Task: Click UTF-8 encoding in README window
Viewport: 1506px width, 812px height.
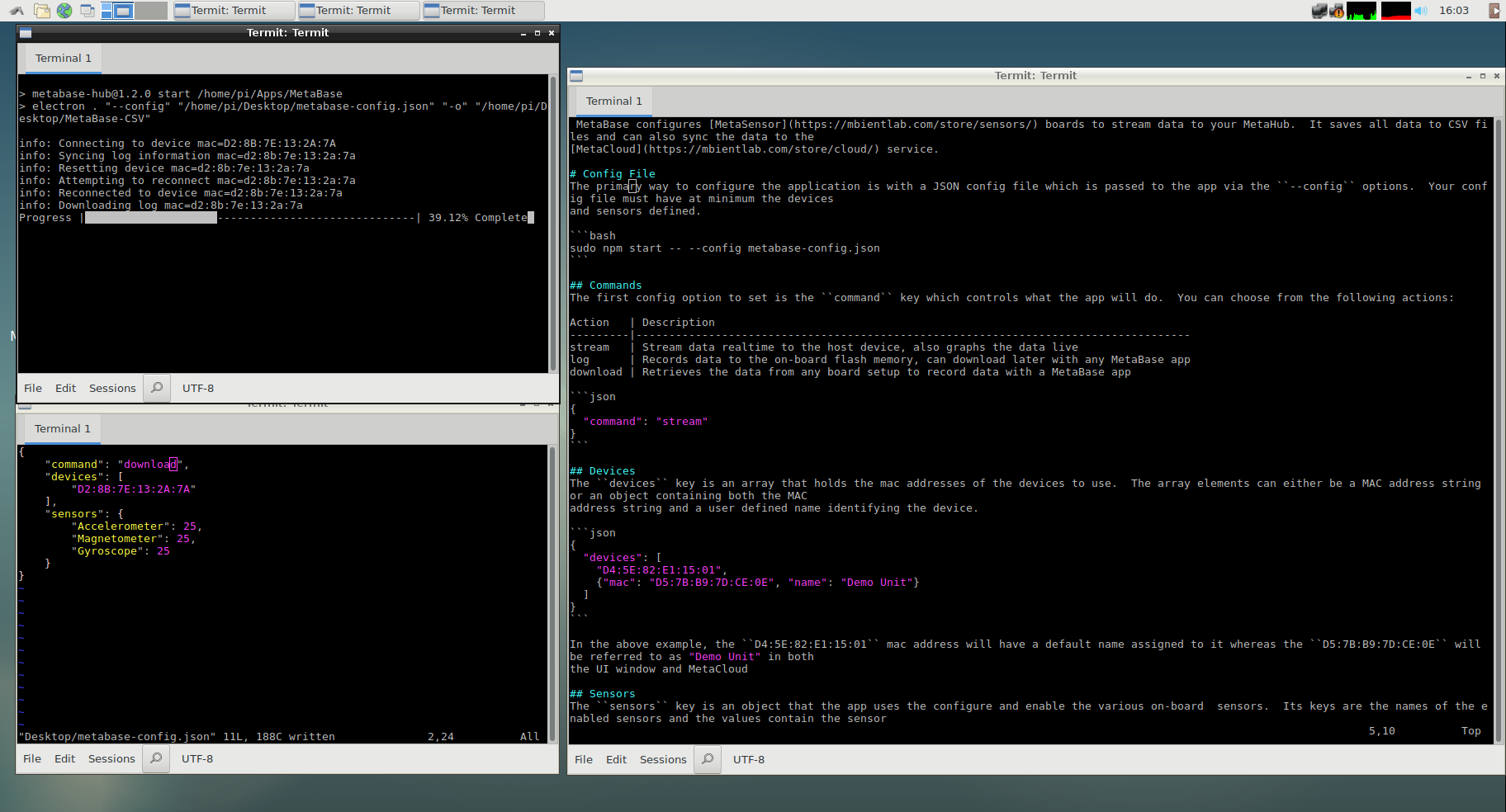Action: (x=749, y=759)
